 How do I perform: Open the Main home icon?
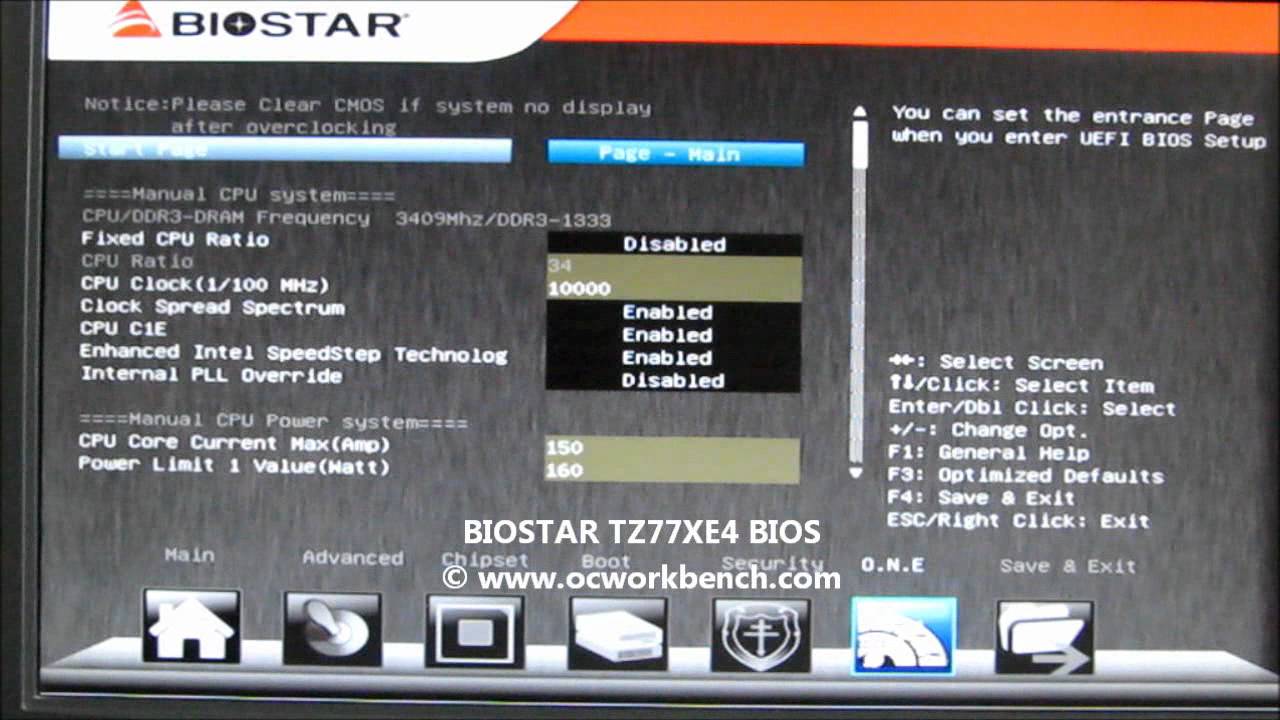(x=191, y=626)
